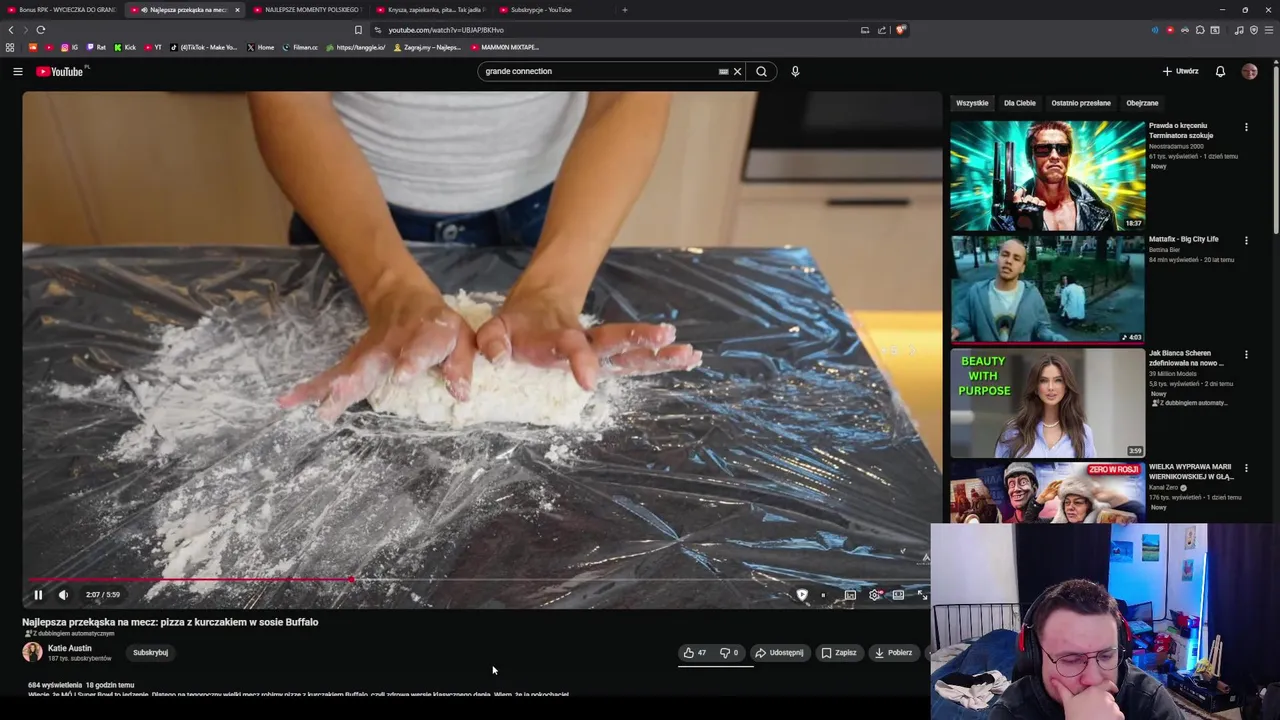Viewport: 1280px width, 720px height.
Task: Switch to Knysza, zapiekanka browser tab
Action: tap(429, 10)
